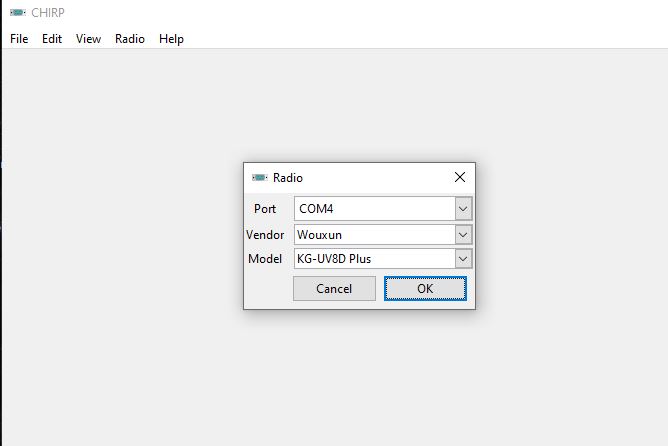The image size is (668, 446).
Task: Click the radio icon in the dialog title
Action: [x=259, y=178]
